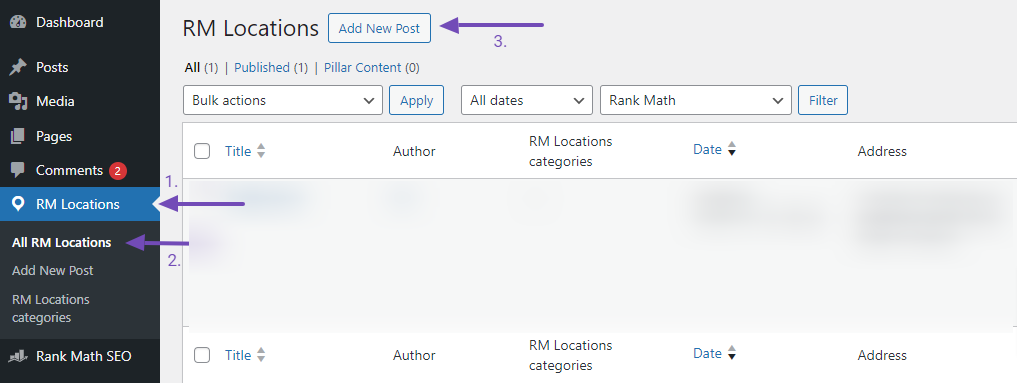Sort by Title arrows in top header
1017x383 pixels.
(x=261, y=151)
